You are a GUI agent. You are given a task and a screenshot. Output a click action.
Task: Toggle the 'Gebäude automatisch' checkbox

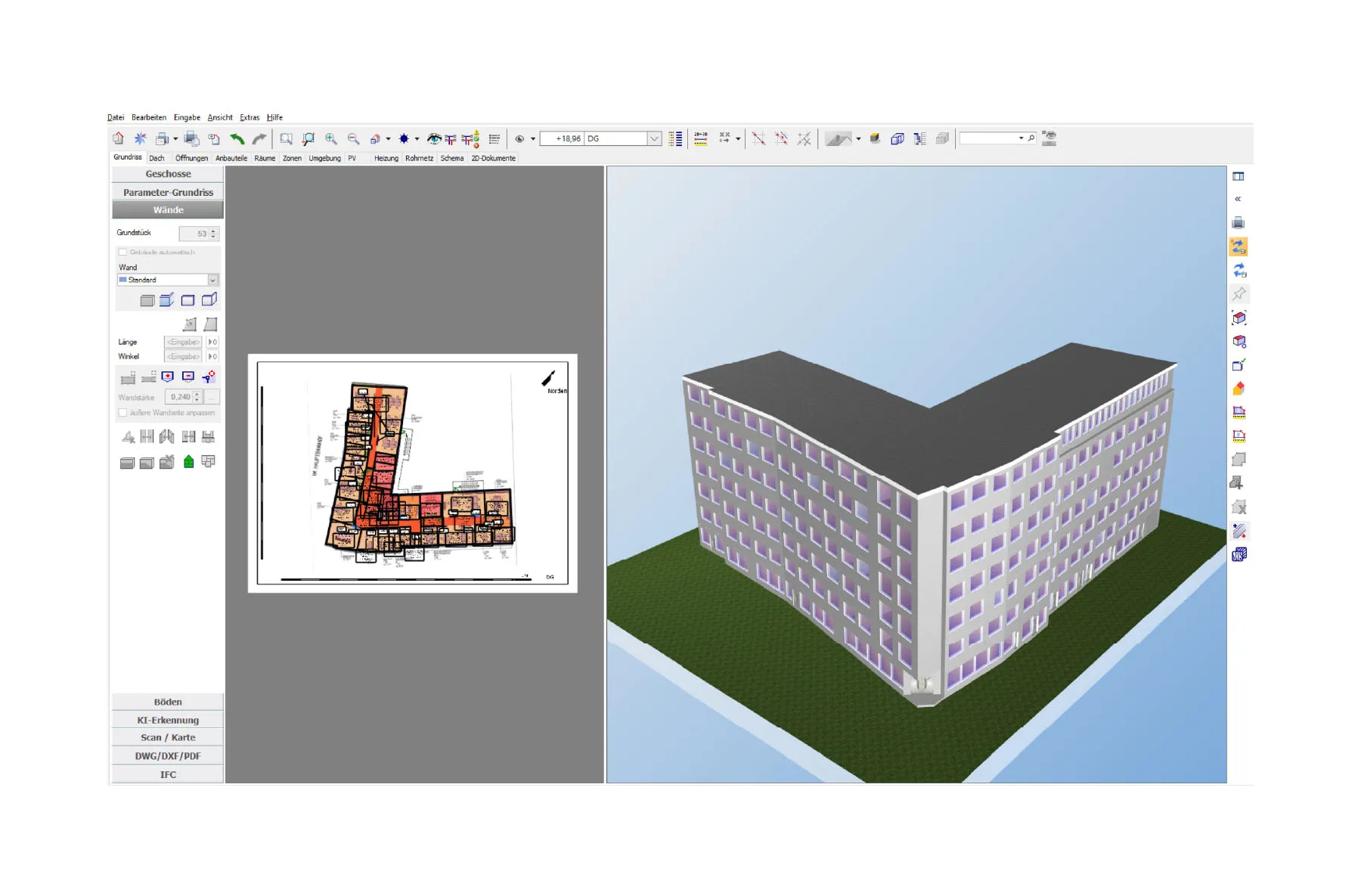tap(122, 252)
